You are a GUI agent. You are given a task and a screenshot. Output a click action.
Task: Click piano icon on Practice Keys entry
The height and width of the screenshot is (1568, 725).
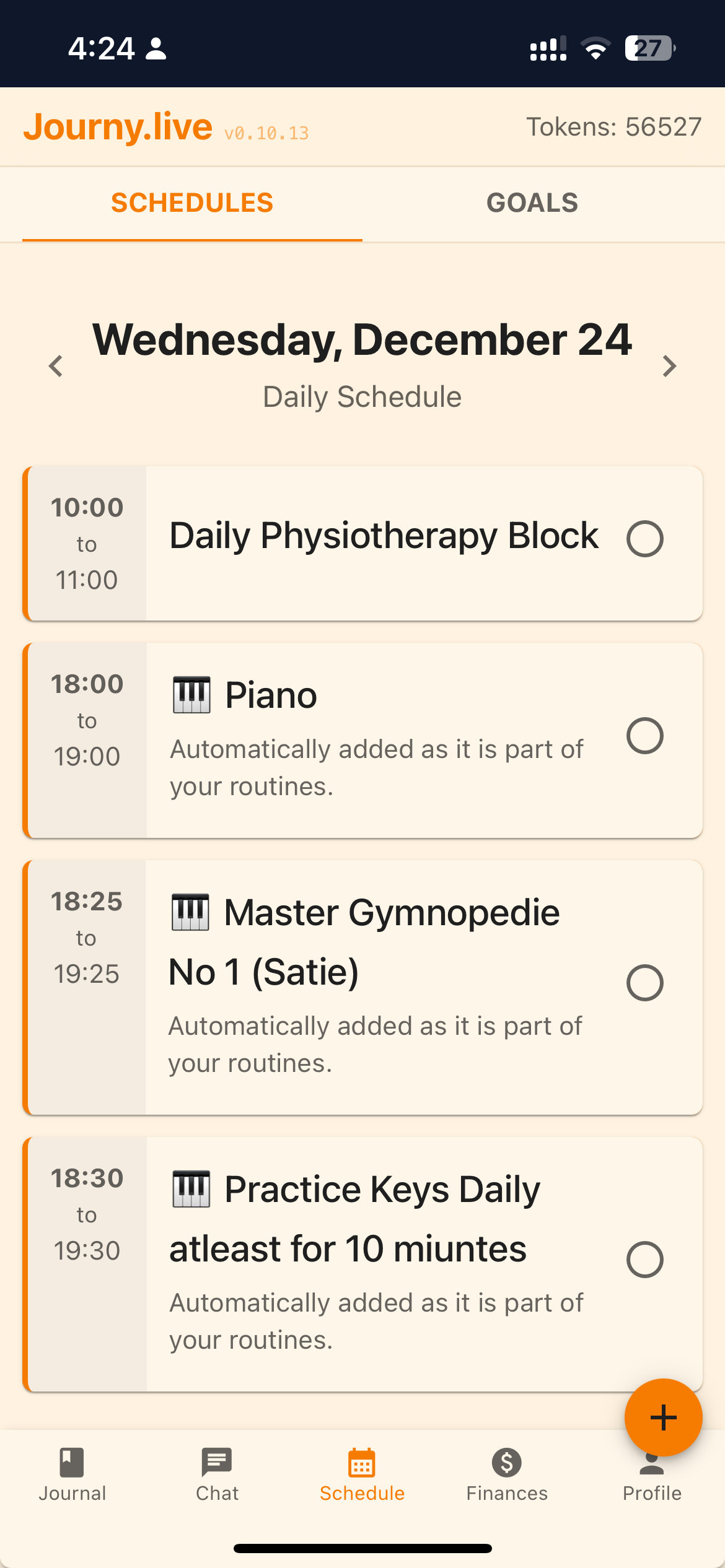pyautogui.click(x=191, y=1189)
